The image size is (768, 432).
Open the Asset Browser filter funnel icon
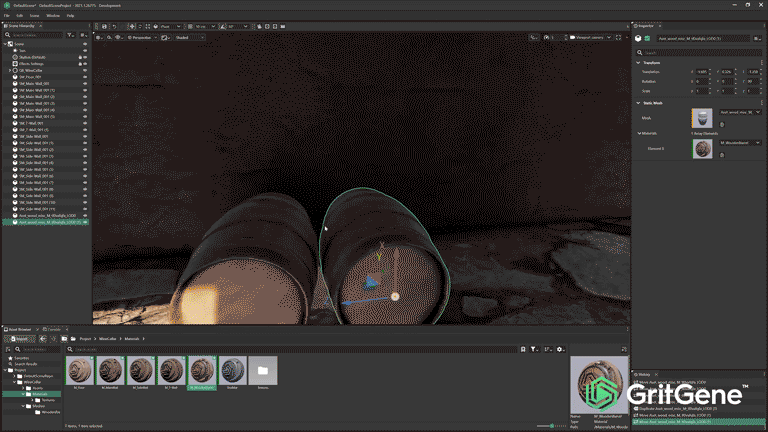click(x=534, y=349)
